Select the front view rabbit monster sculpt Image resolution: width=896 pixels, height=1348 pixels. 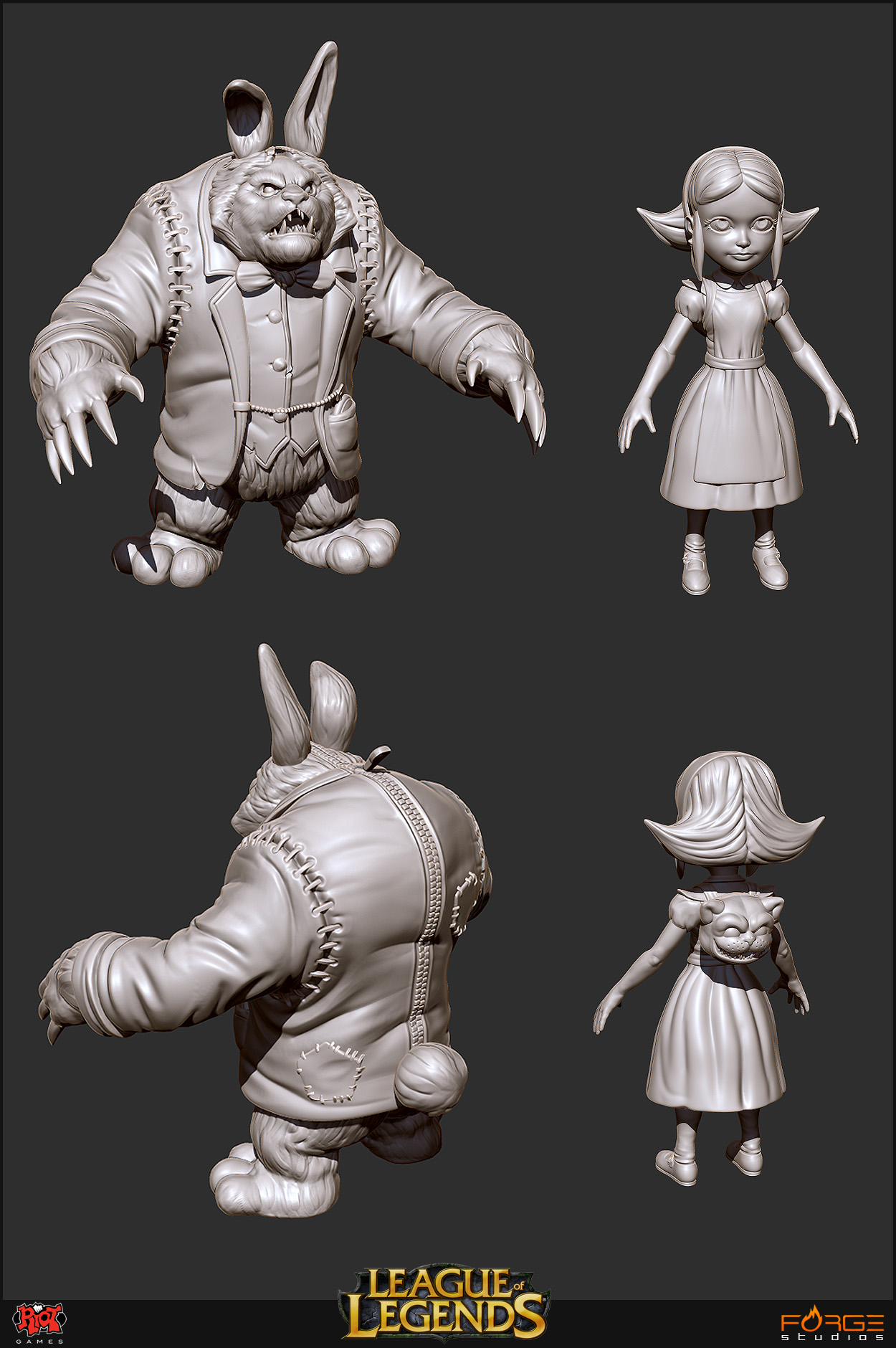pyautogui.click(x=287, y=314)
